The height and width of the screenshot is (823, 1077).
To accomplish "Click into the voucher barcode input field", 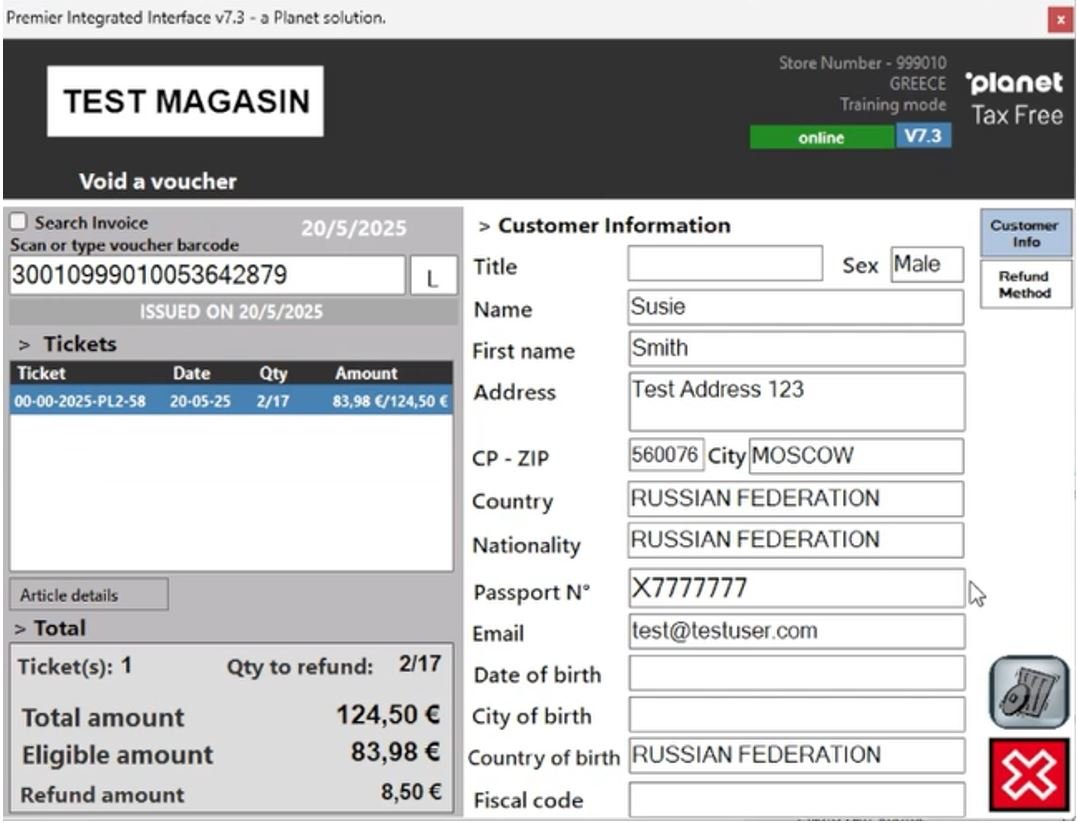I will 207,276.
